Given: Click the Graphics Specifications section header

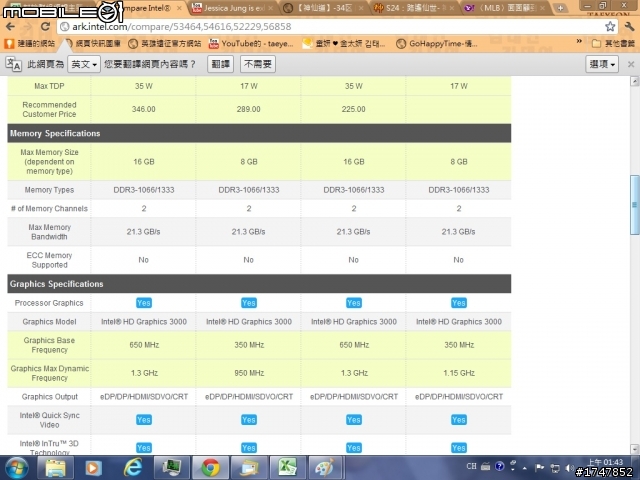Looking at the screenshot, I should pyautogui.click(x=259, y=284).
